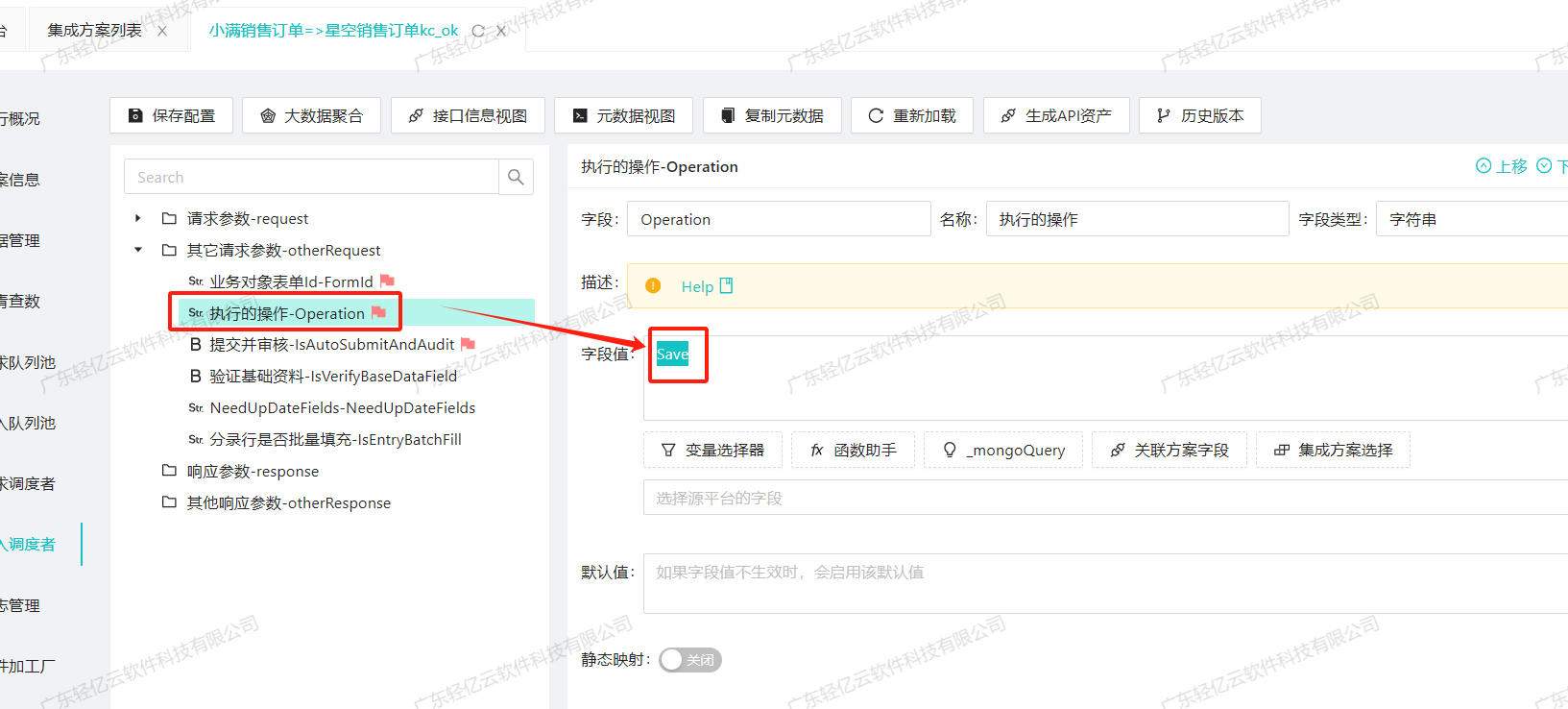Click the 保存配置 save configuration button
This screenshot has height=709, width=1568.
point(172,115)
